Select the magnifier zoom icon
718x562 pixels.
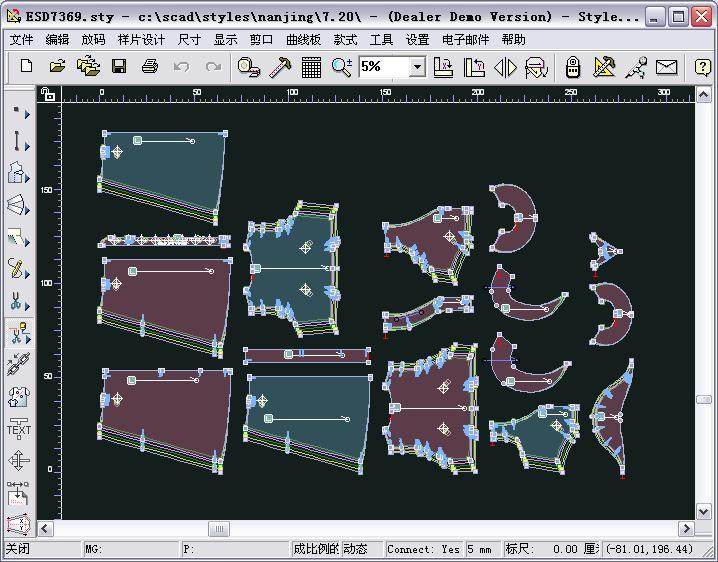tap(342, 67)
